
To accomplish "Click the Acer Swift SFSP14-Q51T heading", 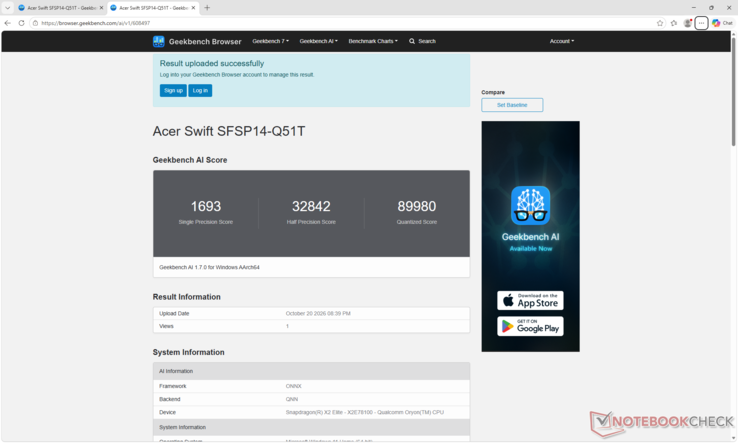I will click(229, 131).
